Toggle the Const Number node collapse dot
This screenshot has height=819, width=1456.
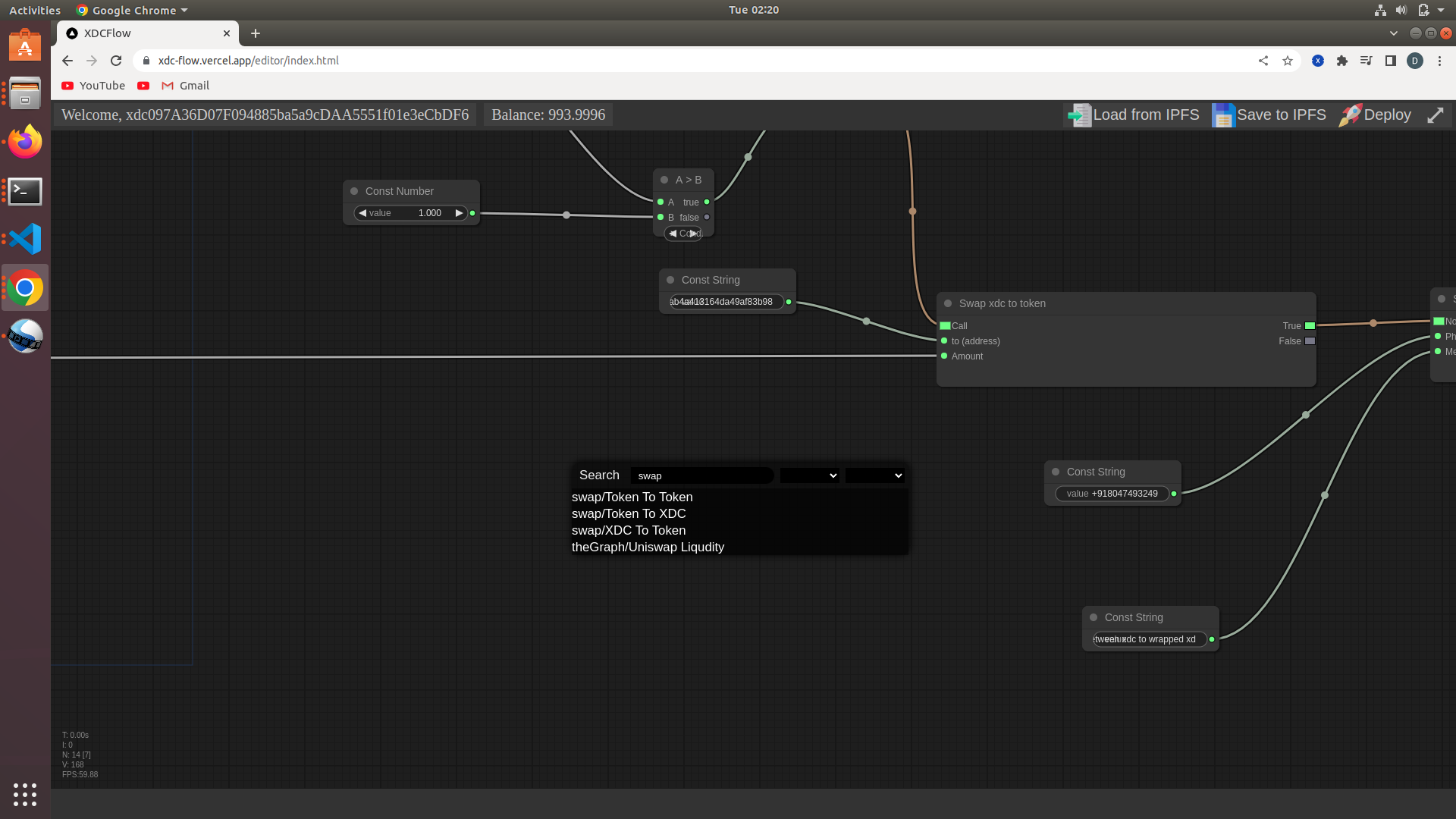[354, 191]
